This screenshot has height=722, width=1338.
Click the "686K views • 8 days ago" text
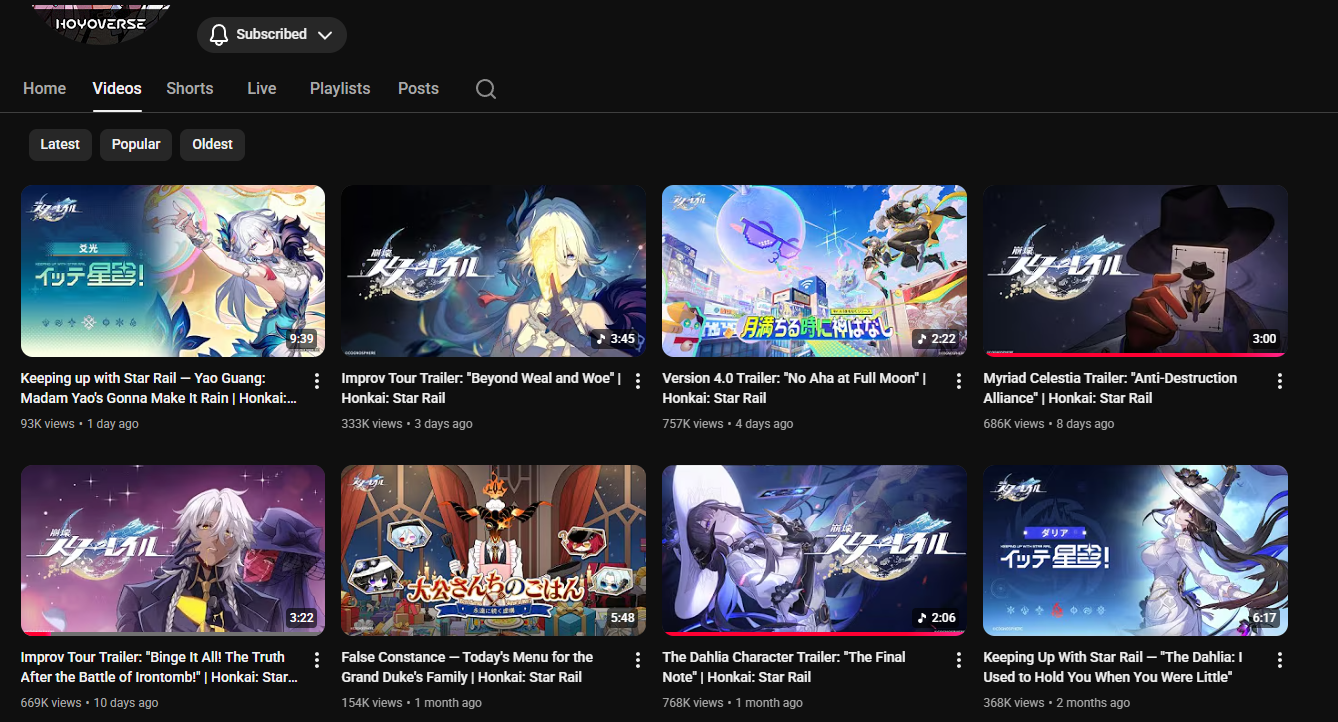point(1049,424)
